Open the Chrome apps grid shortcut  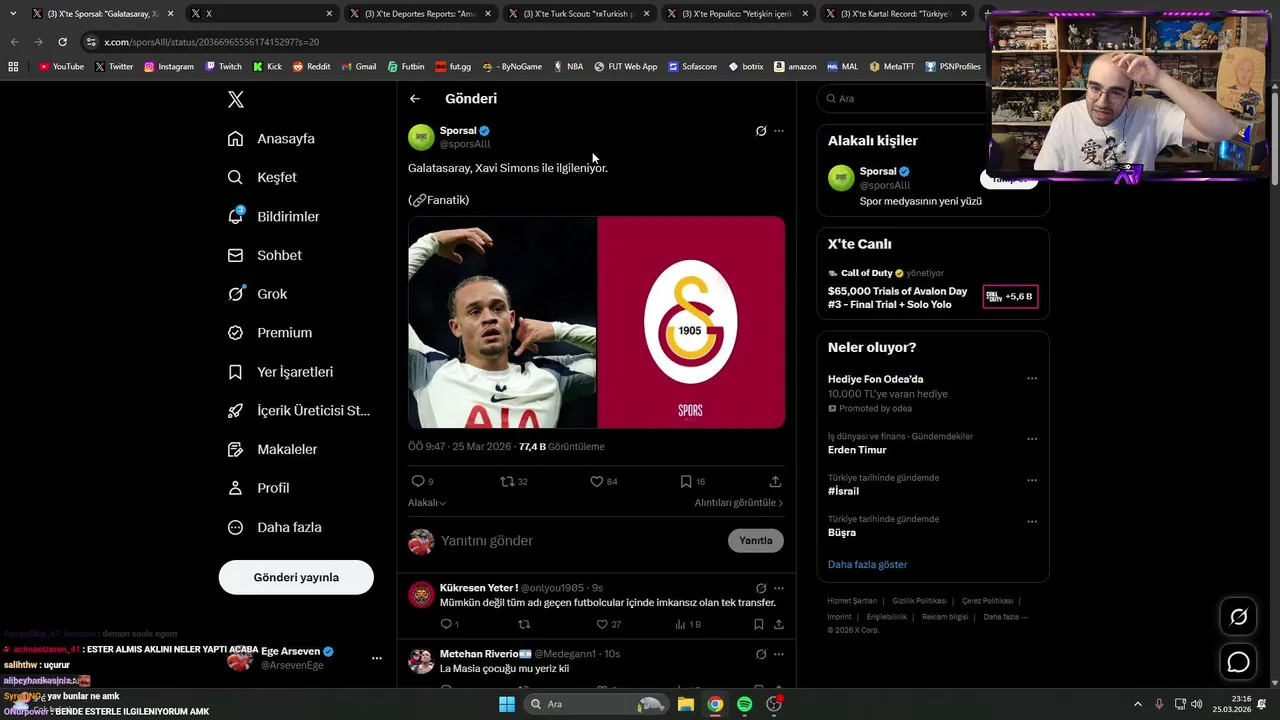tap(13, 66)
